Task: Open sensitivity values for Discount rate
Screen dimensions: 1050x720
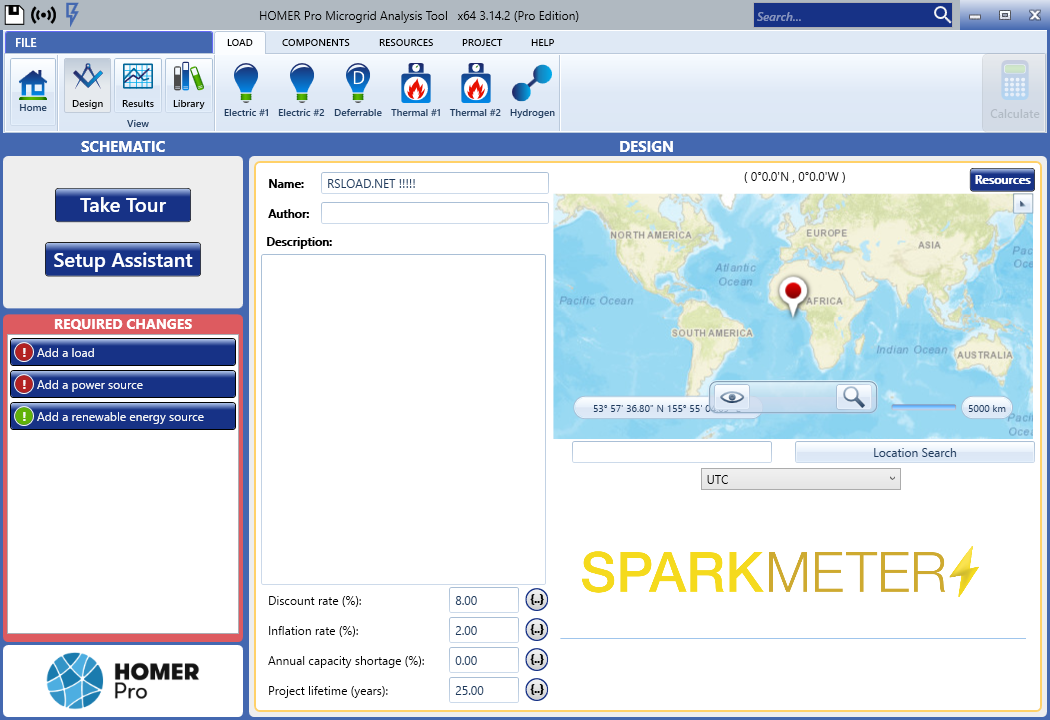Action: (x=536, y=599)
